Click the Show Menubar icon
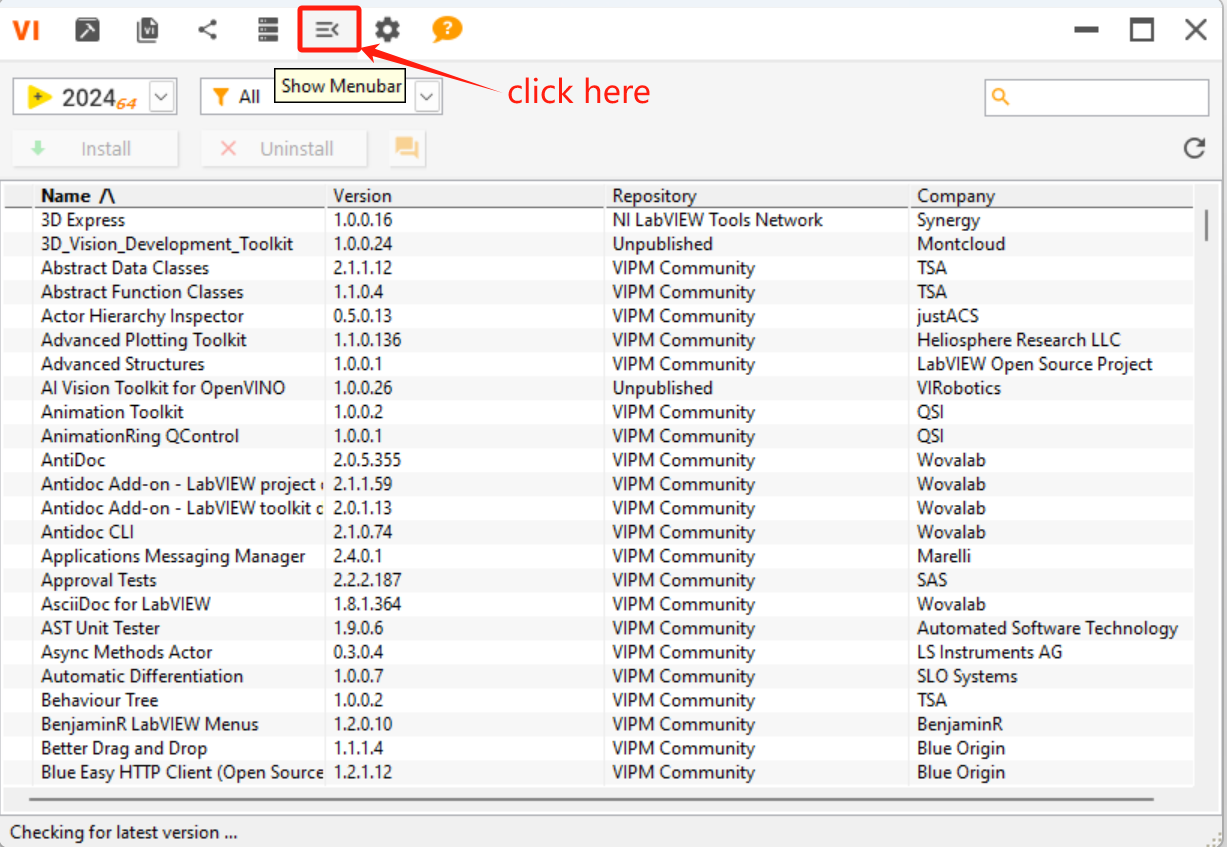The image size is (1227, 847). tap(328, 30)
